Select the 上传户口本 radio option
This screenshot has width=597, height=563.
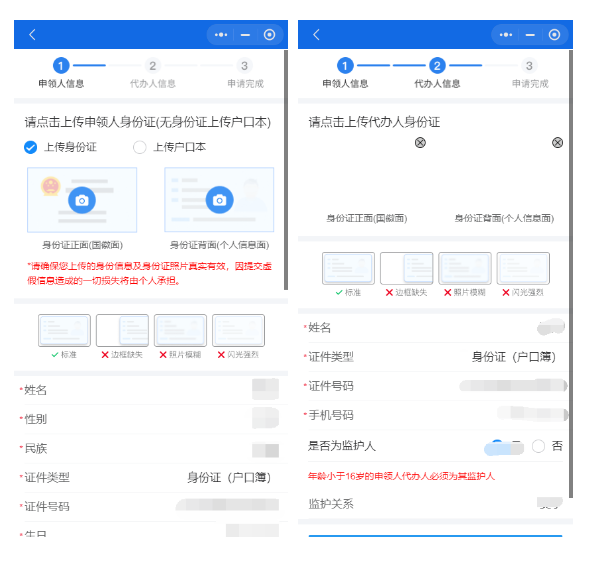(x=139, y=147)
